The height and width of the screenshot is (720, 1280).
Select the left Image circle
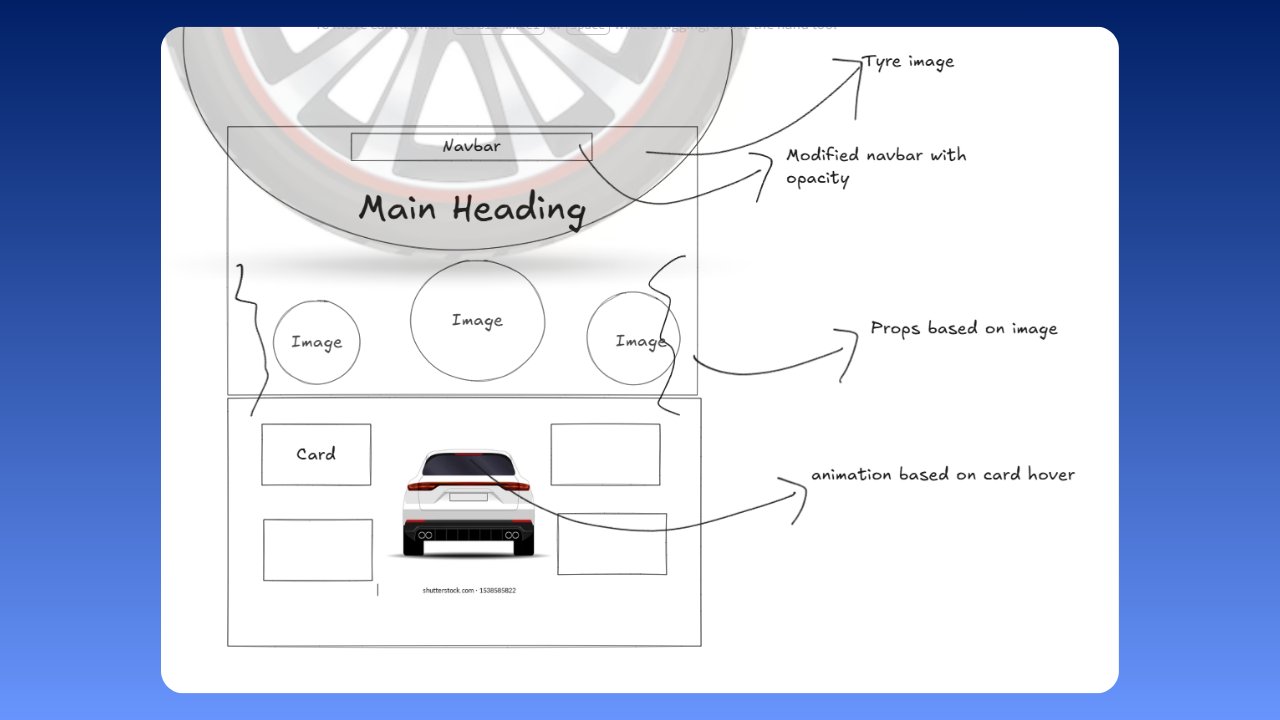click(316, 342)
